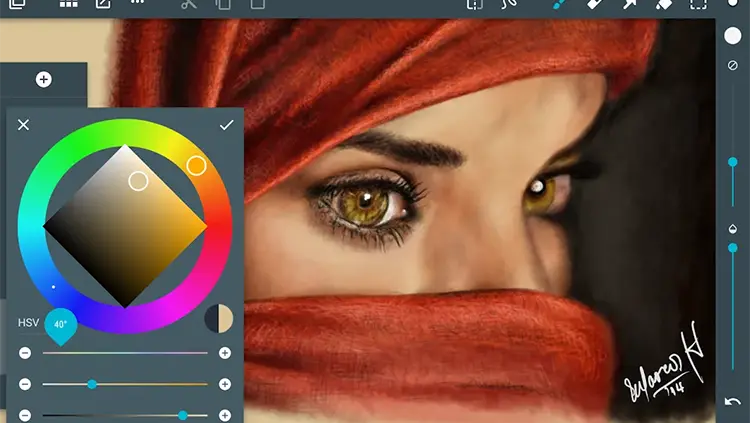
Task: Choose the scissors Cut icon
Action: click(x=189, y=4)
